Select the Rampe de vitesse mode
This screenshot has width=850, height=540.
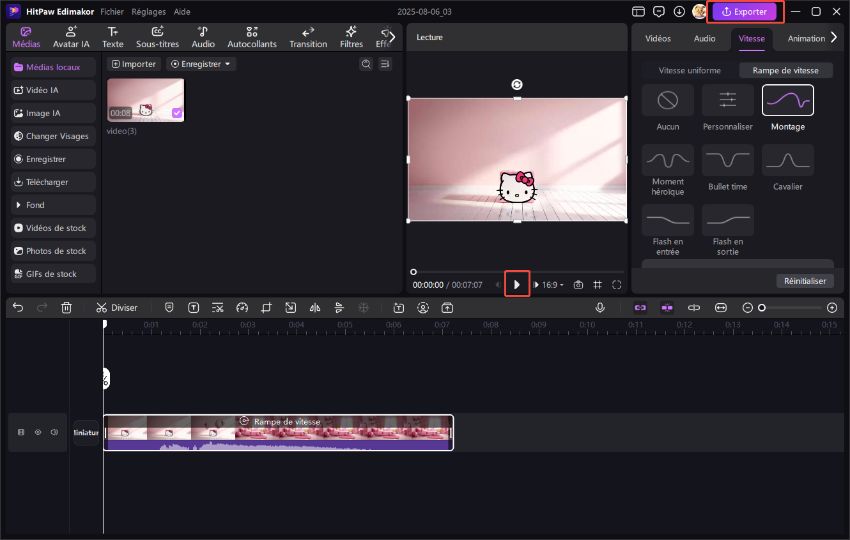click(785, 70)
